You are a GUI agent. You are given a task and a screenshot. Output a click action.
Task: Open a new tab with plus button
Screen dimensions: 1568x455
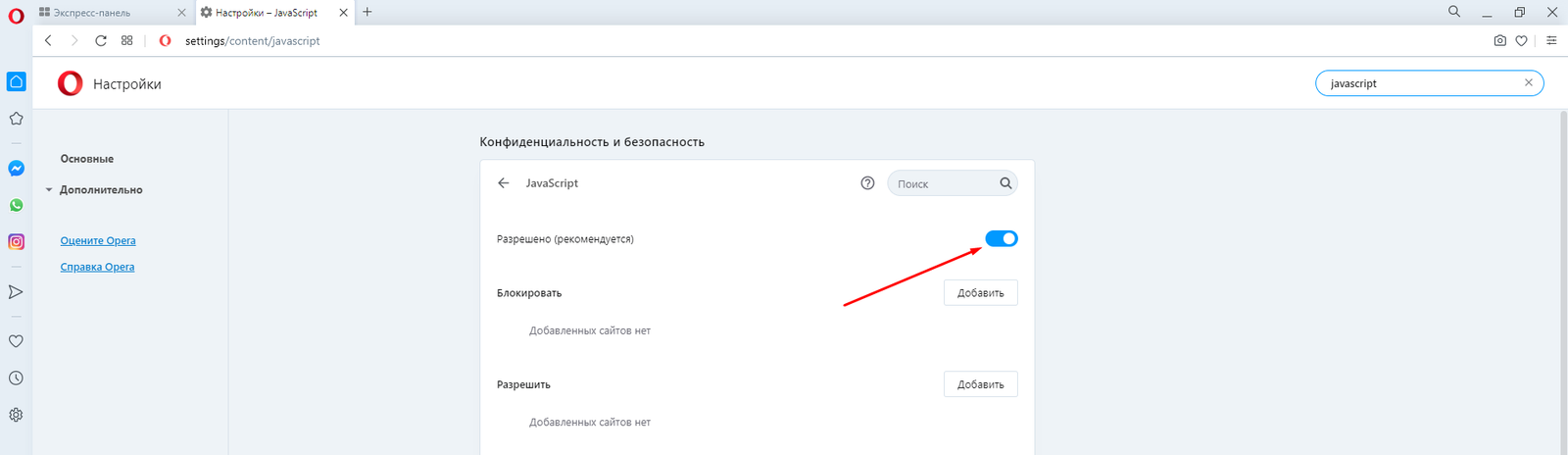367,13
